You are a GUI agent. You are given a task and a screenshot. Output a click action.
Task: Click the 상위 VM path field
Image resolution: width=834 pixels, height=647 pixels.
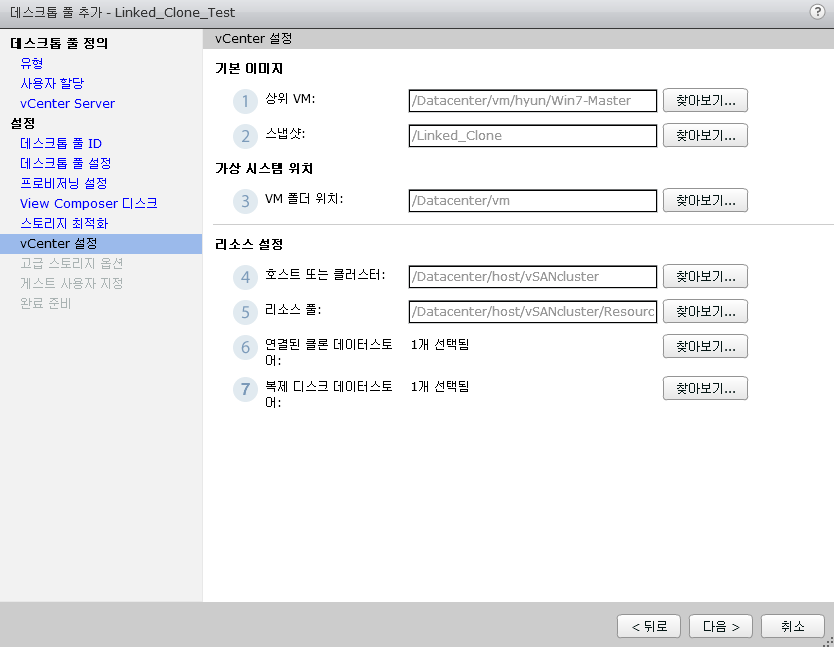532,101
